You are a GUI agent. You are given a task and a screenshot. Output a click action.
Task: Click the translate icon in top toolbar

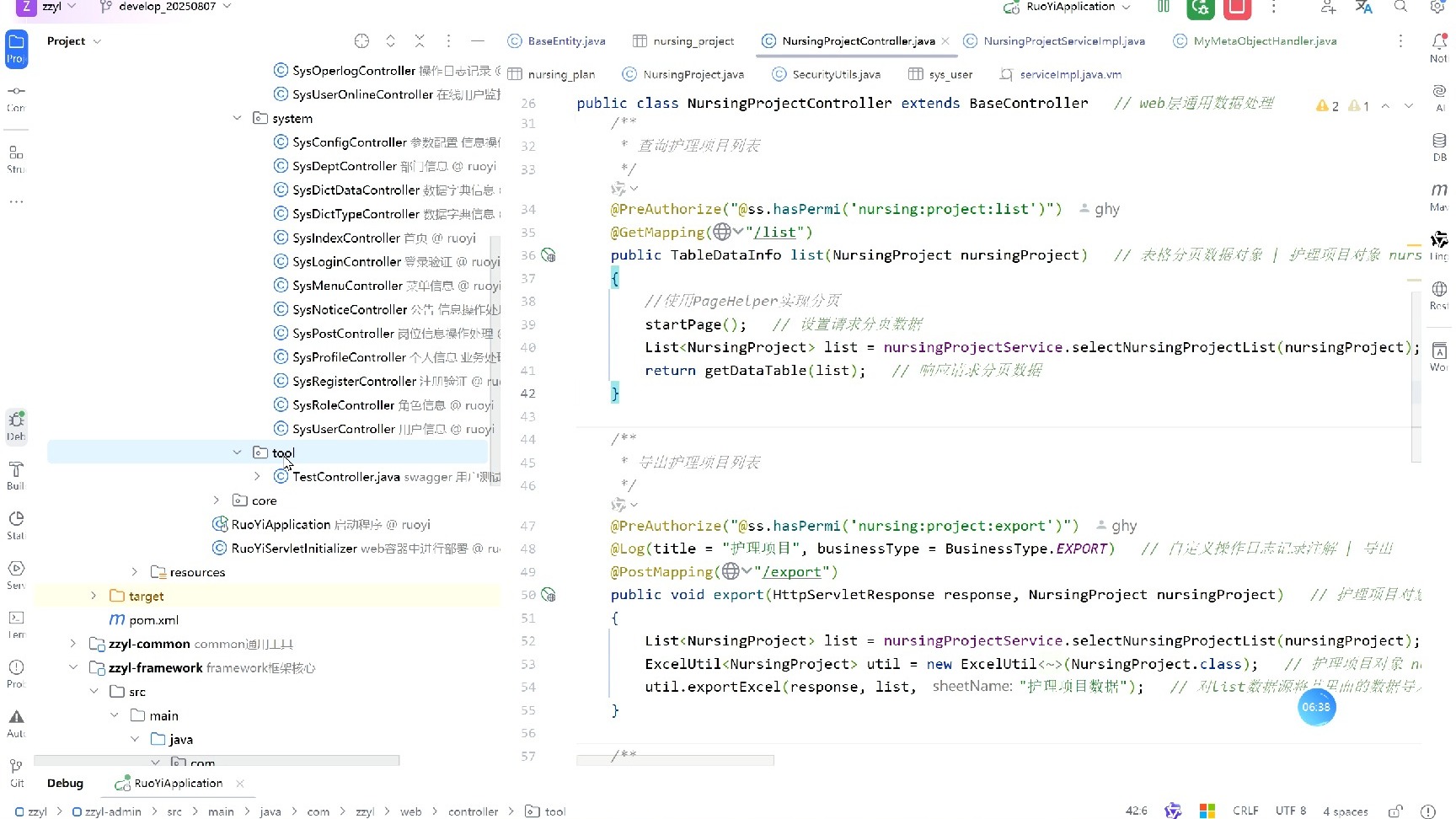tap(1364, 7)
